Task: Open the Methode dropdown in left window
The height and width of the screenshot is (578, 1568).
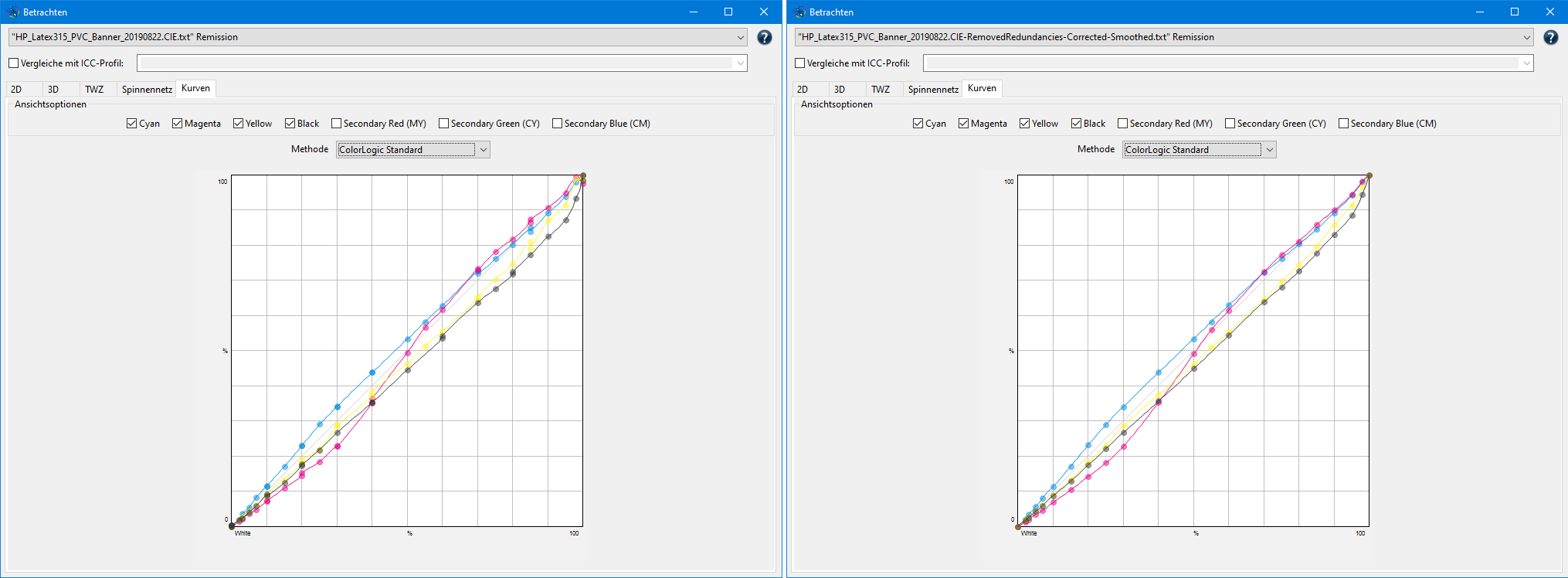Action: pyautogui.click(x=483, y=150)
